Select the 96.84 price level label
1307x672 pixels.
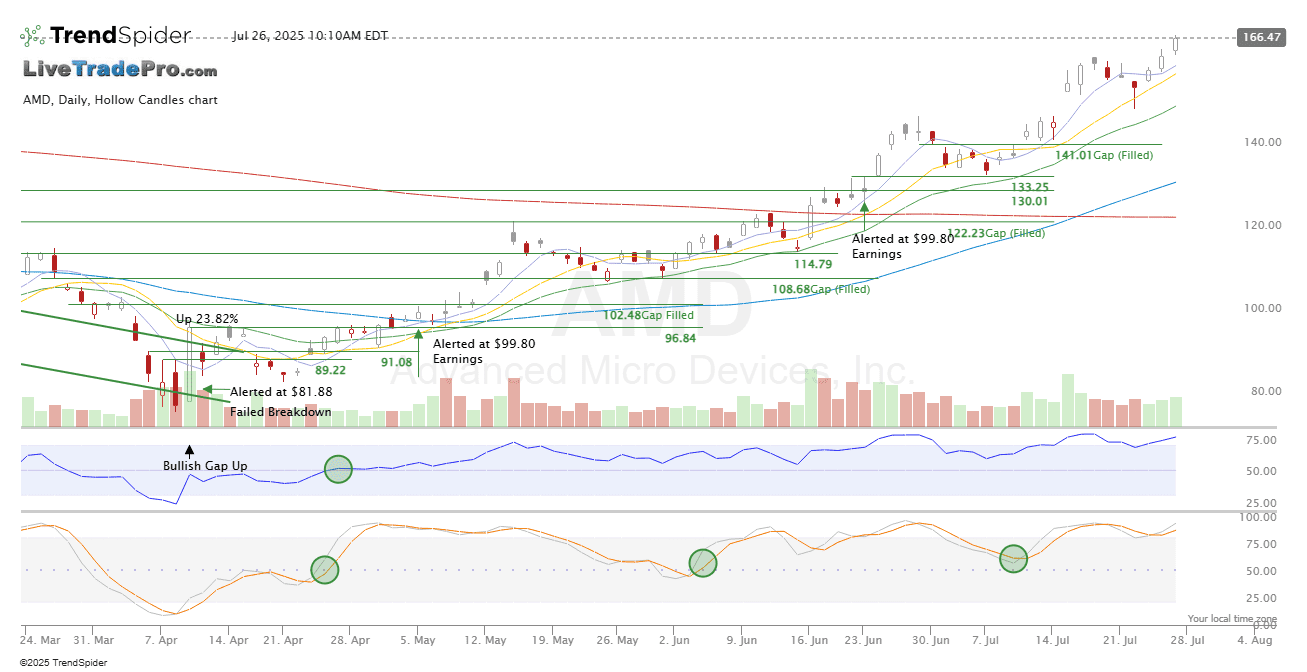[680, 339]
